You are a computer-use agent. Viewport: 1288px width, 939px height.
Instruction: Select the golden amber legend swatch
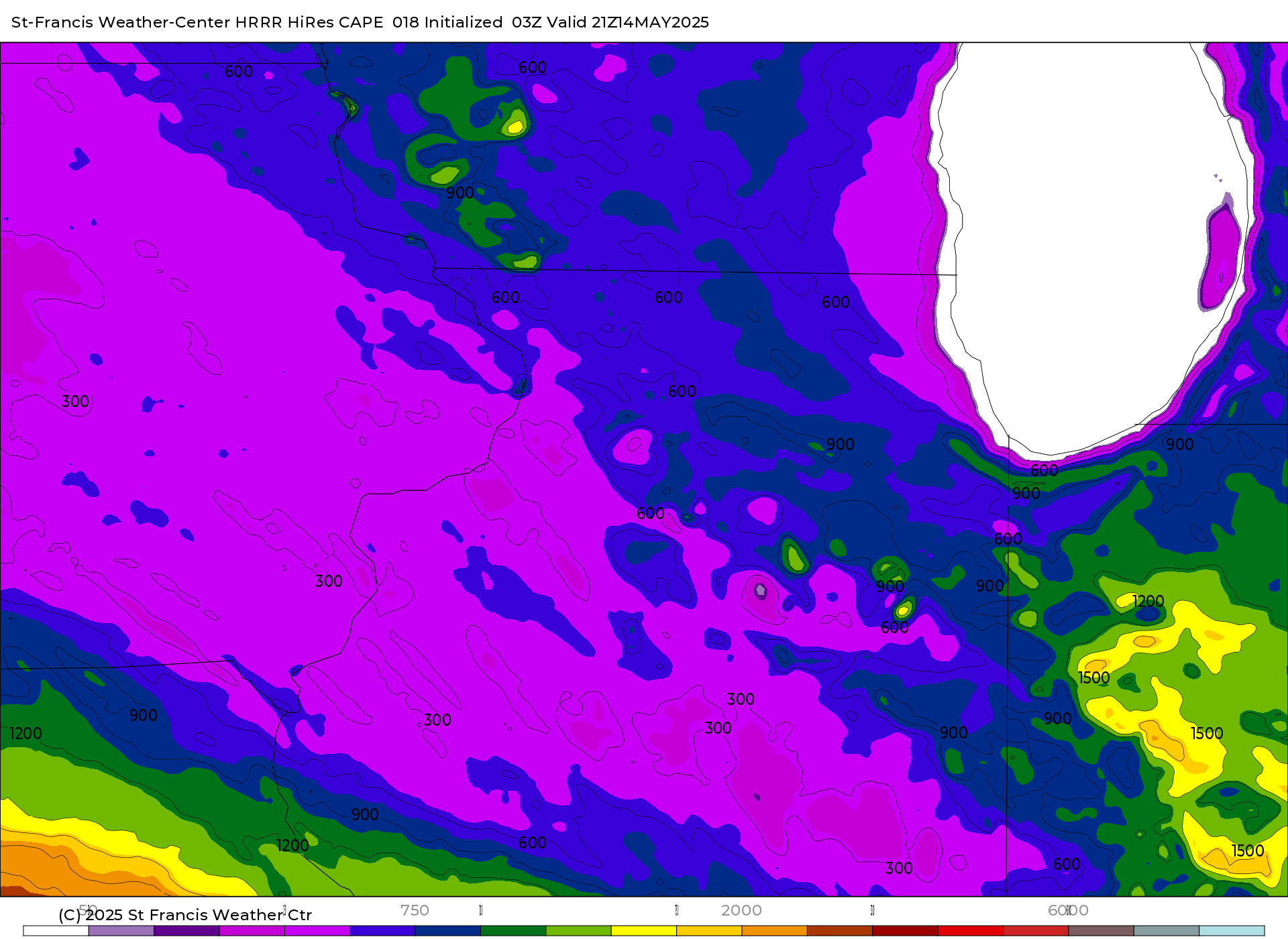pos(709,931)
